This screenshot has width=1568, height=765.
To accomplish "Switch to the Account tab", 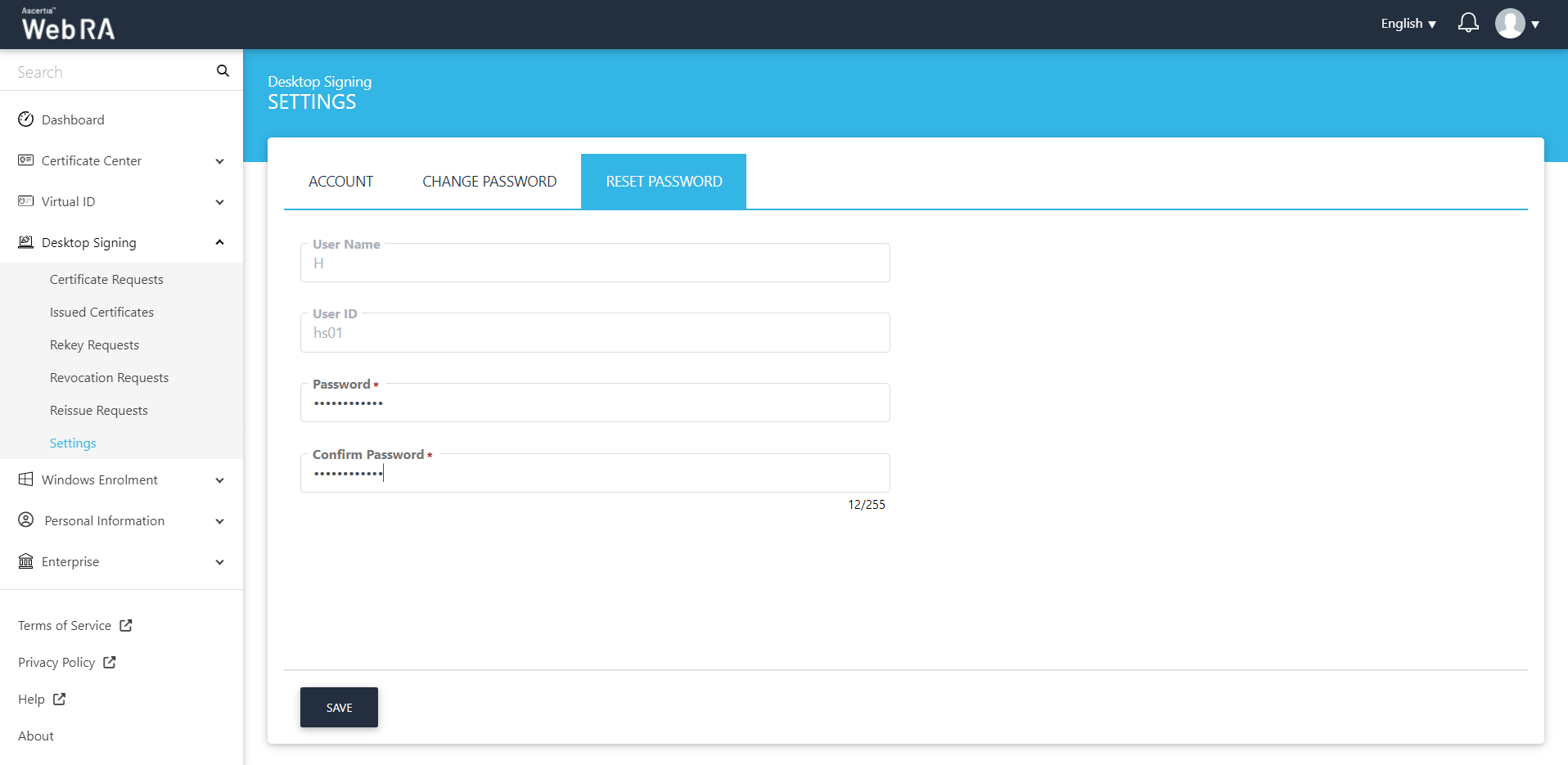I will (x=340, y=182).
